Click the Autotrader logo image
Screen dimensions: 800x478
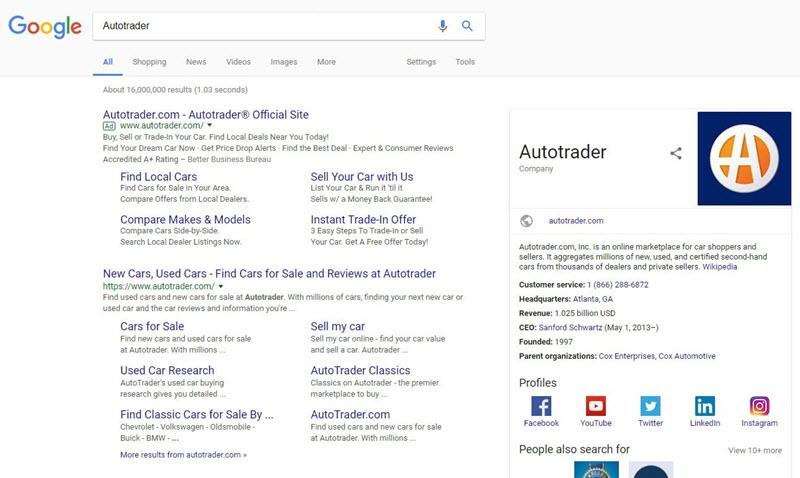click(744, 159)
